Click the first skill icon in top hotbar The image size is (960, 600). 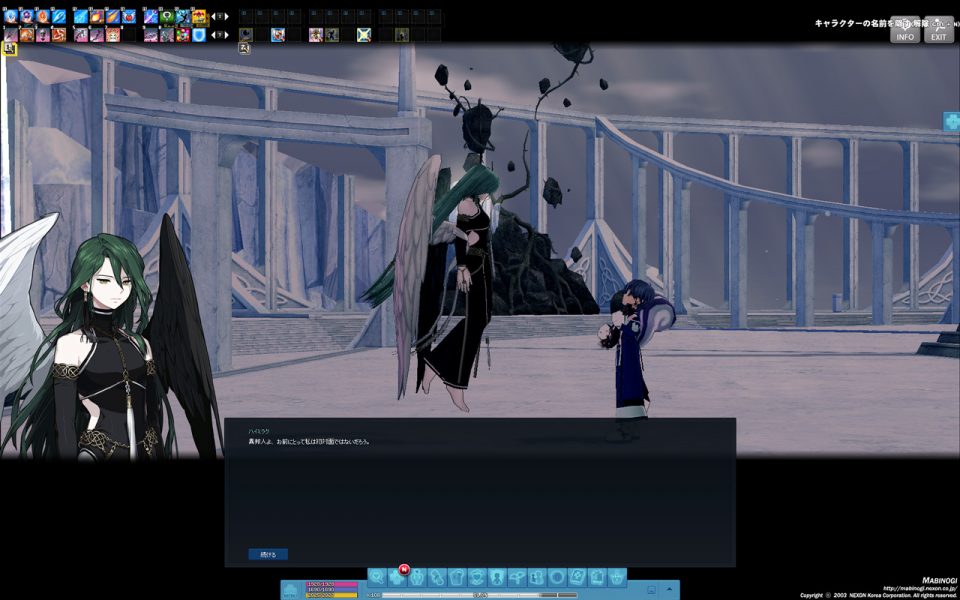(x=11, y=17)
